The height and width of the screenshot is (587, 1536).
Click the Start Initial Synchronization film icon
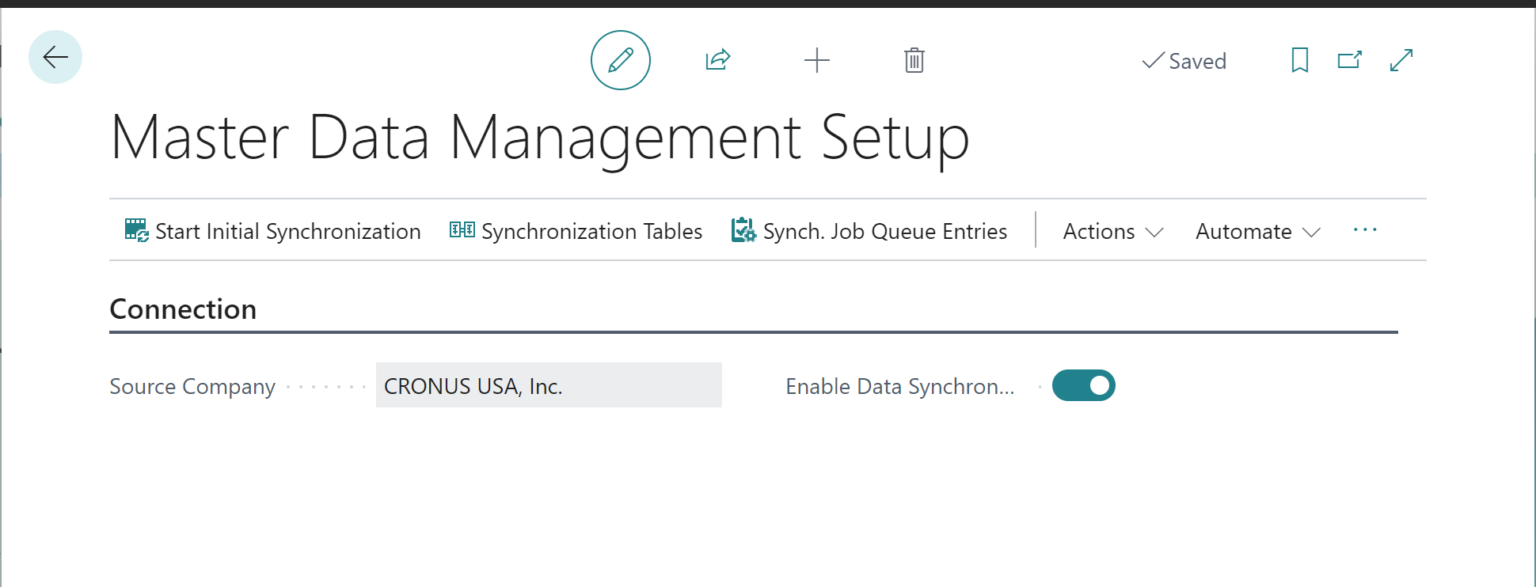coord(135,229)
